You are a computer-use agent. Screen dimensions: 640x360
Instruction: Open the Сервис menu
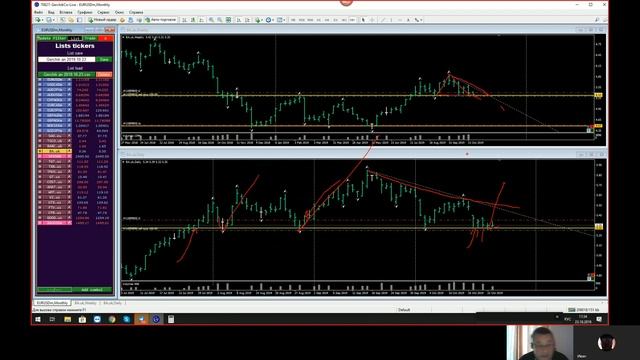(103, 12)
